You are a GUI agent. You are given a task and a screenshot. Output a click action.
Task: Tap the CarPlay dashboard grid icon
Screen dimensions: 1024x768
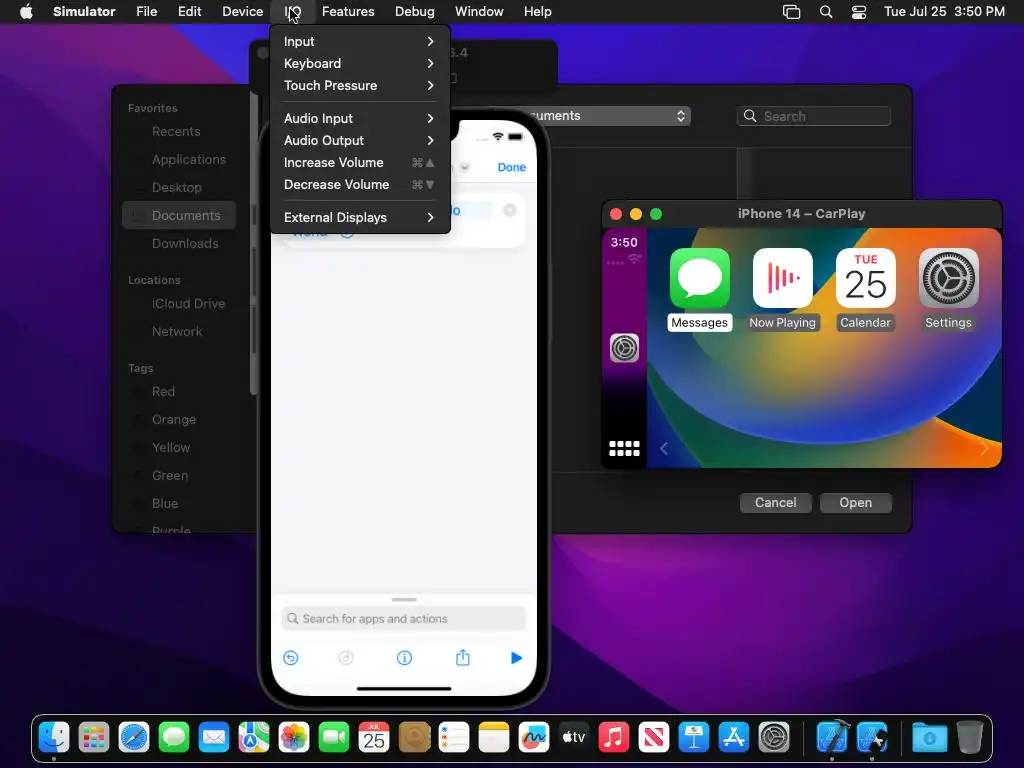(x=624, y=449)
